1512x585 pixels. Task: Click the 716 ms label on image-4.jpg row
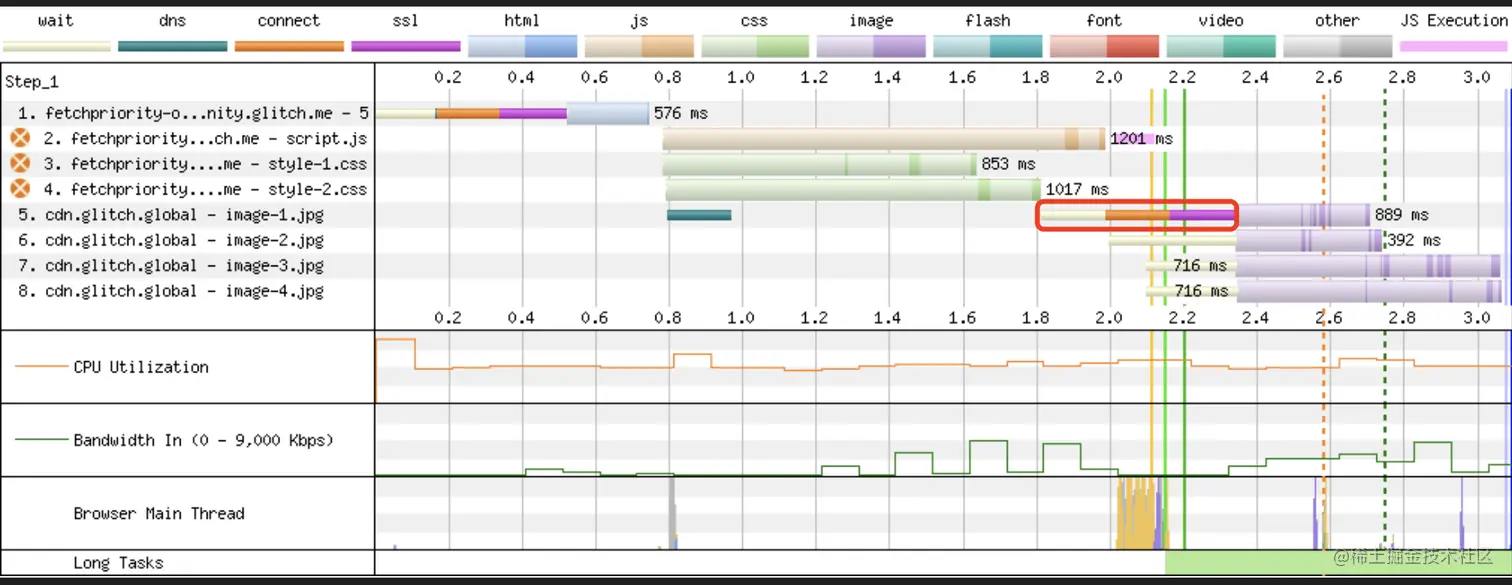coord(1200,291)
